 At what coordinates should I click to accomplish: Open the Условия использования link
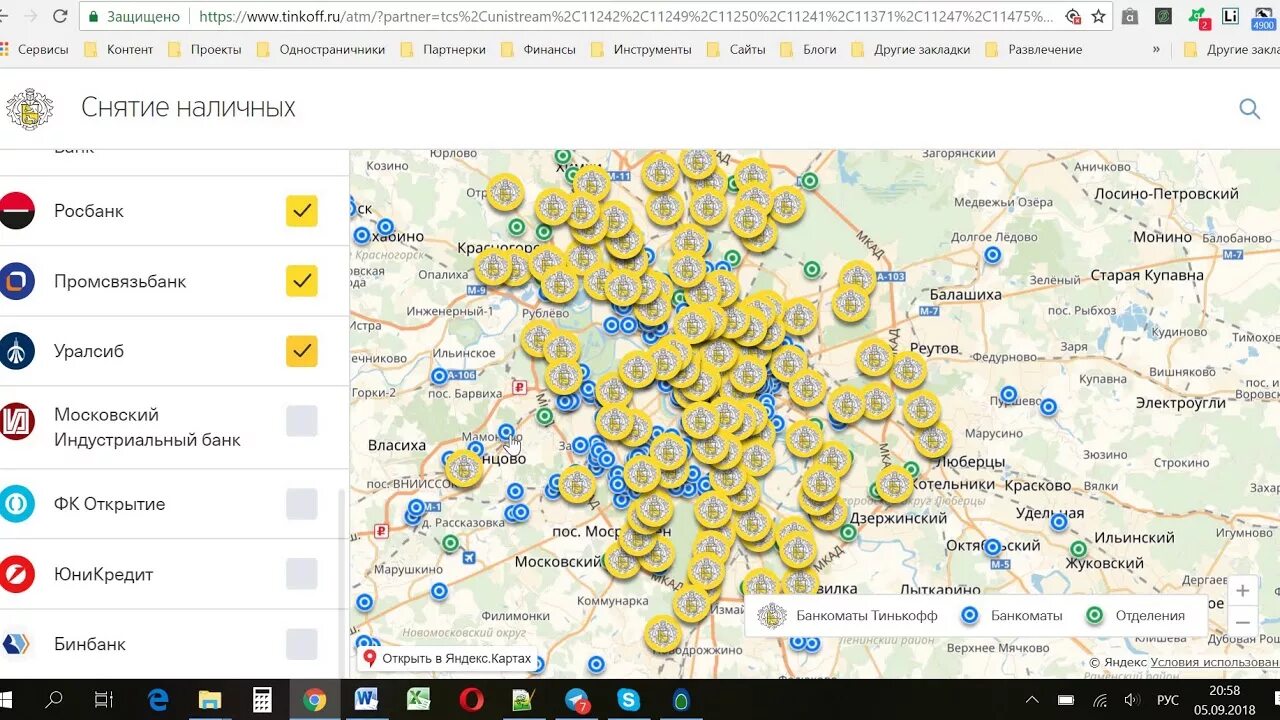(1214, 662)
